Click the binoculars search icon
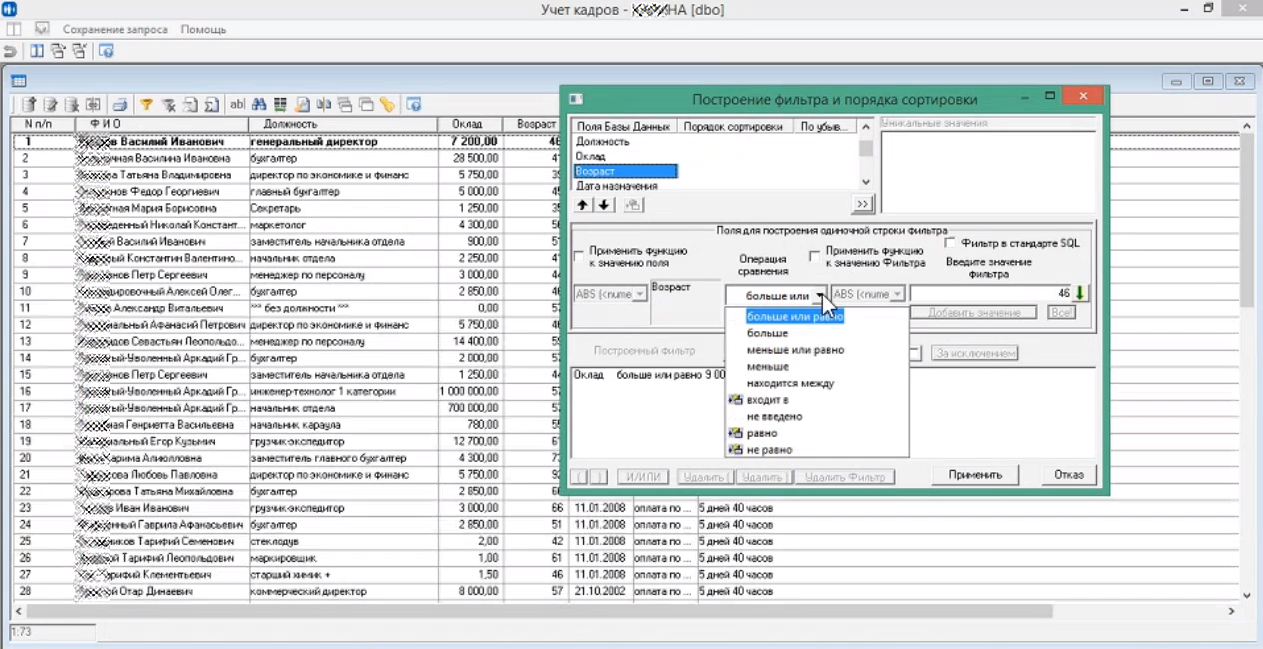 [259, 104]
